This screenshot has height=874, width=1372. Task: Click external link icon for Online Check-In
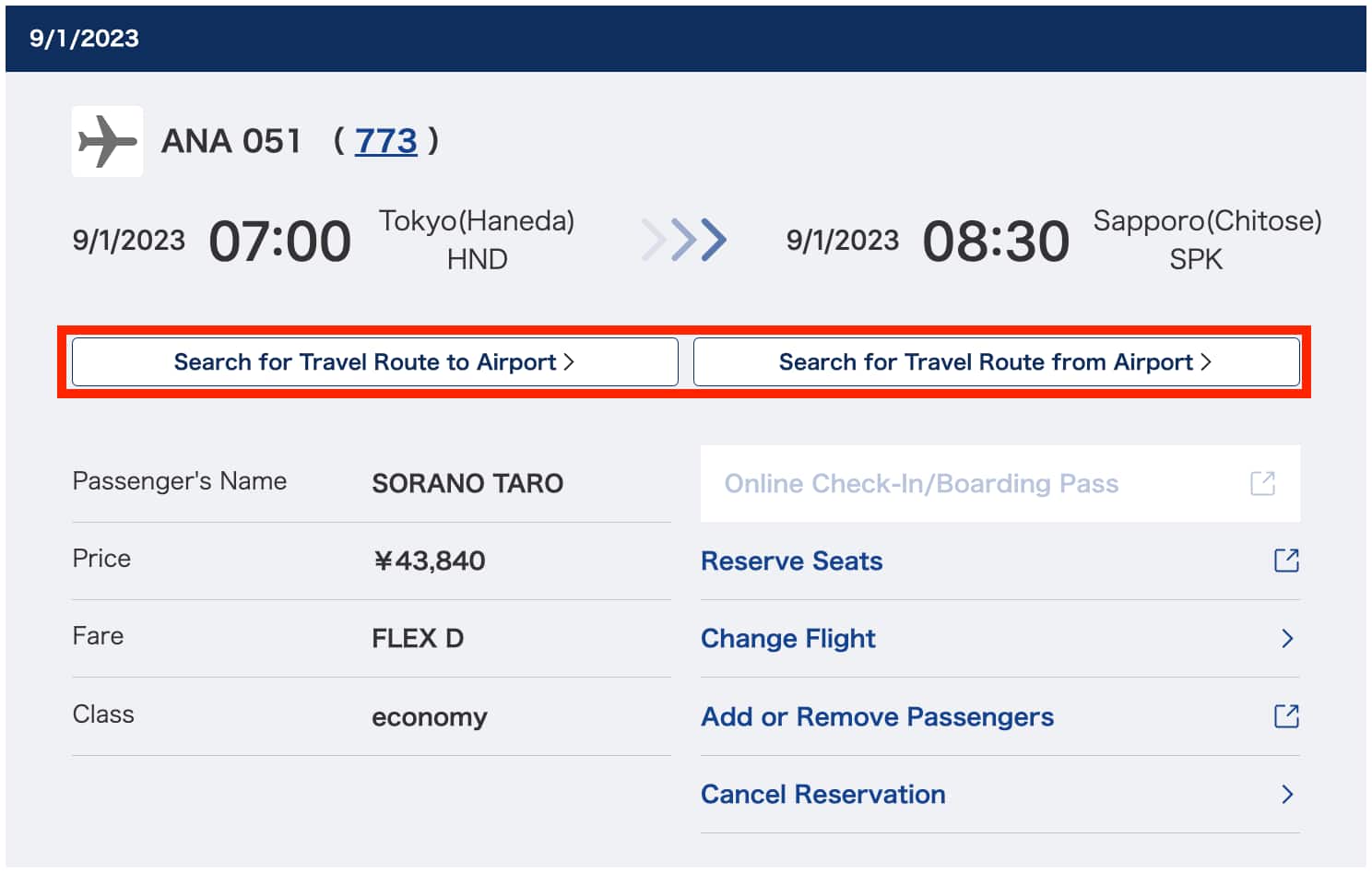1262,483
